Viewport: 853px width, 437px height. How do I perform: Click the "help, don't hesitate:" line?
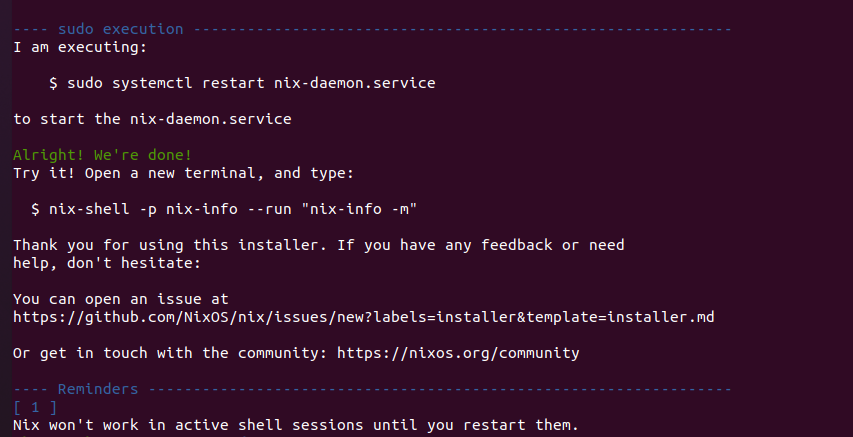click(x=107, y=263)
